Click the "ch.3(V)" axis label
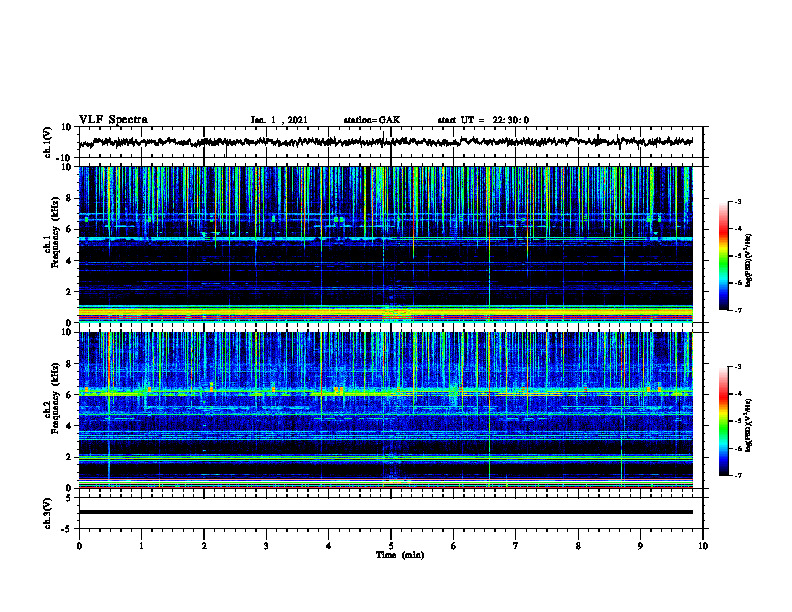The image size is (792, 612). click(x=48, y=513)
